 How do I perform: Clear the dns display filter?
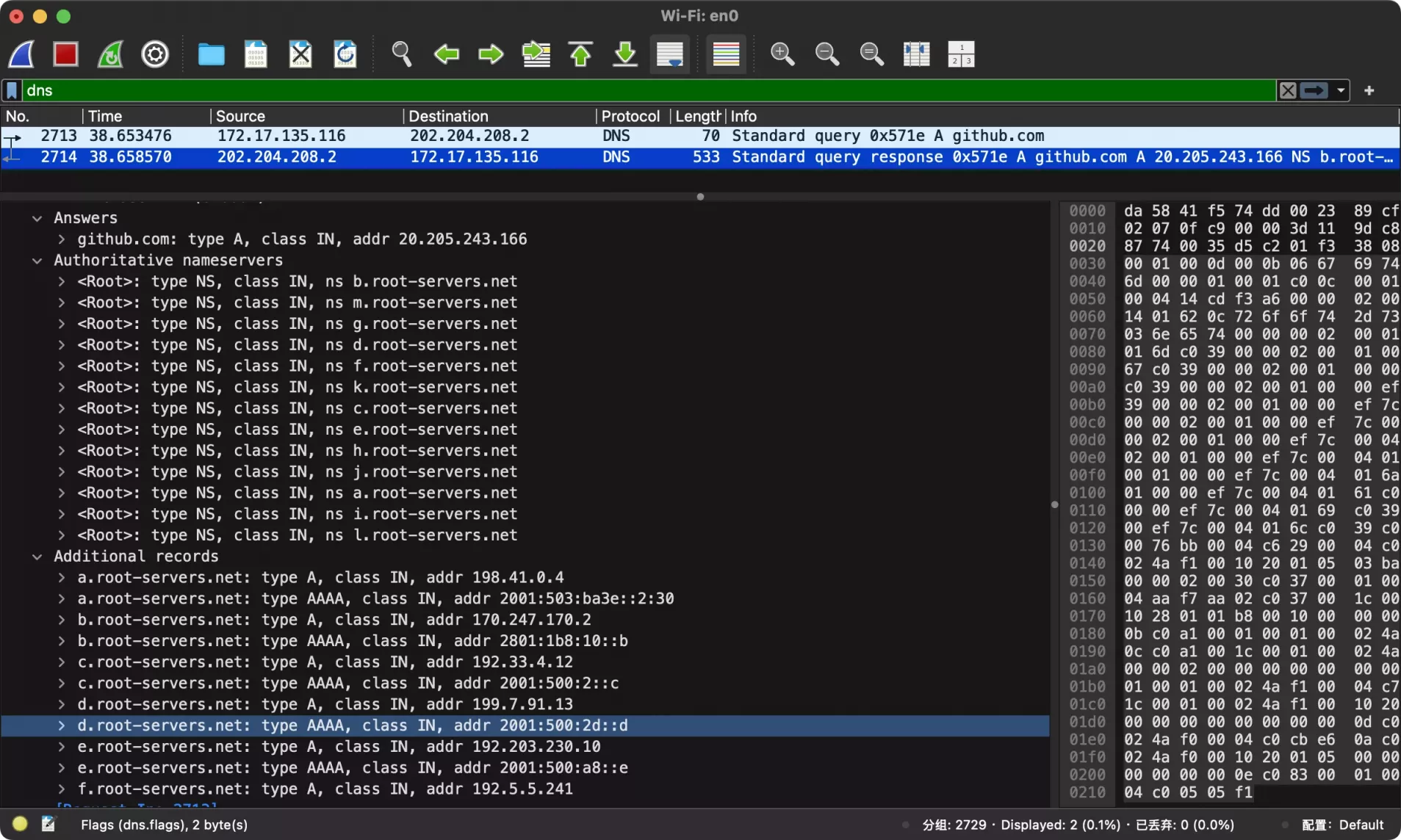point(1288,90)
